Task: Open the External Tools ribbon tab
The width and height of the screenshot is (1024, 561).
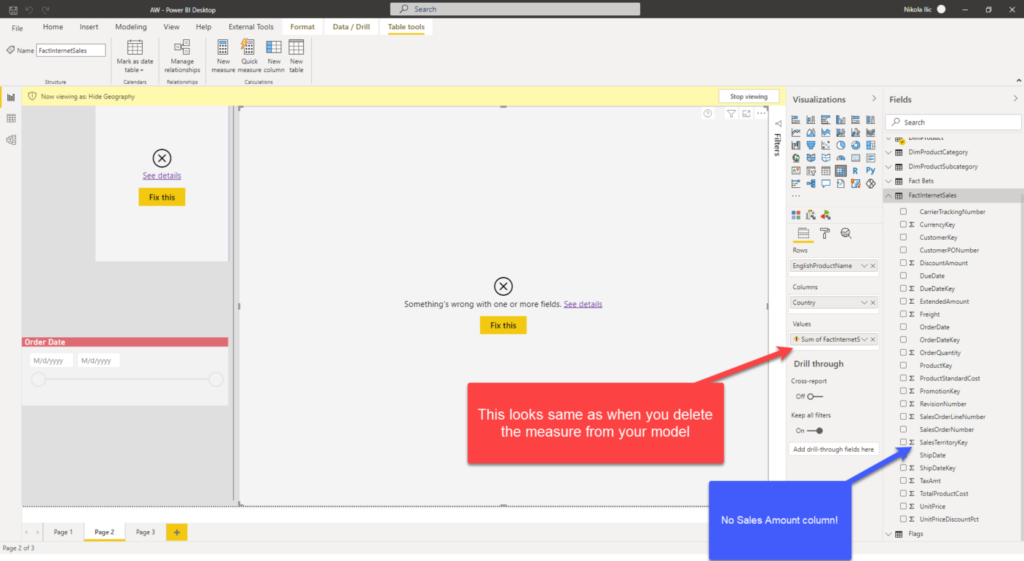Action: click(x=251, y=27)
